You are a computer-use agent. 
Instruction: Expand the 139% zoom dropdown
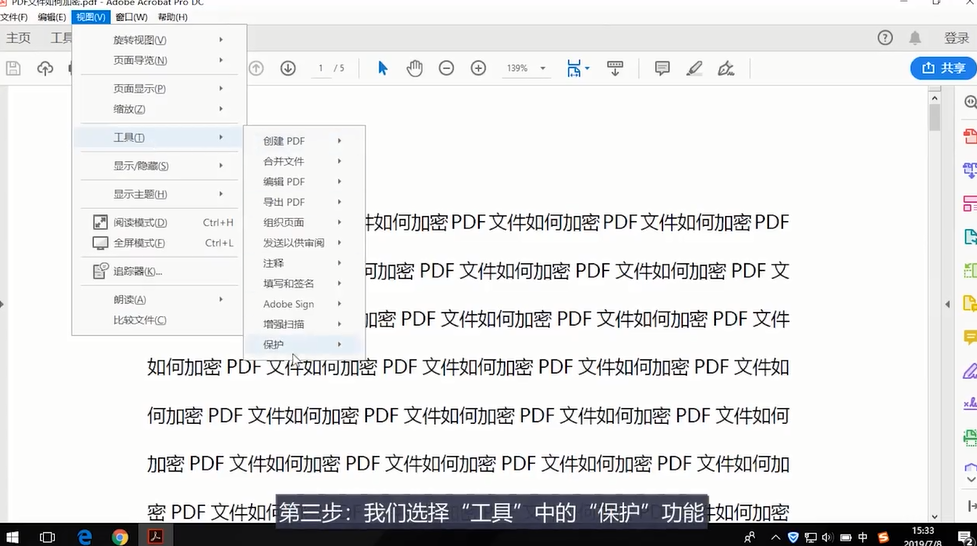point(543,68)
